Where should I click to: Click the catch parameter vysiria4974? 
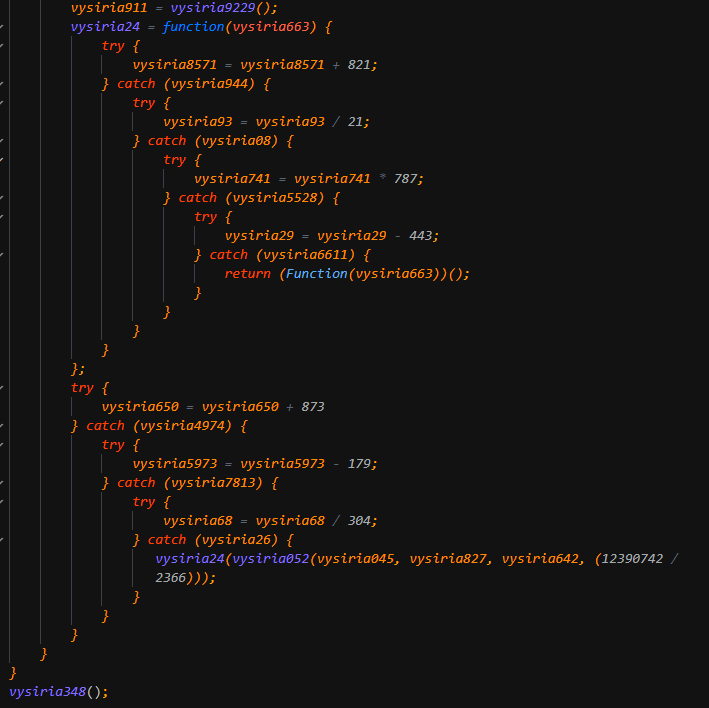point(182,426)
